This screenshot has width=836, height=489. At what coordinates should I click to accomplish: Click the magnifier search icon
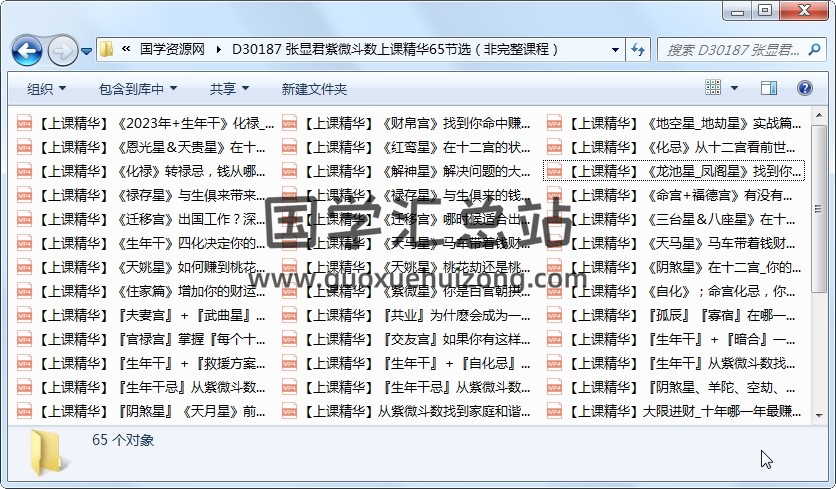pos(814,50)
